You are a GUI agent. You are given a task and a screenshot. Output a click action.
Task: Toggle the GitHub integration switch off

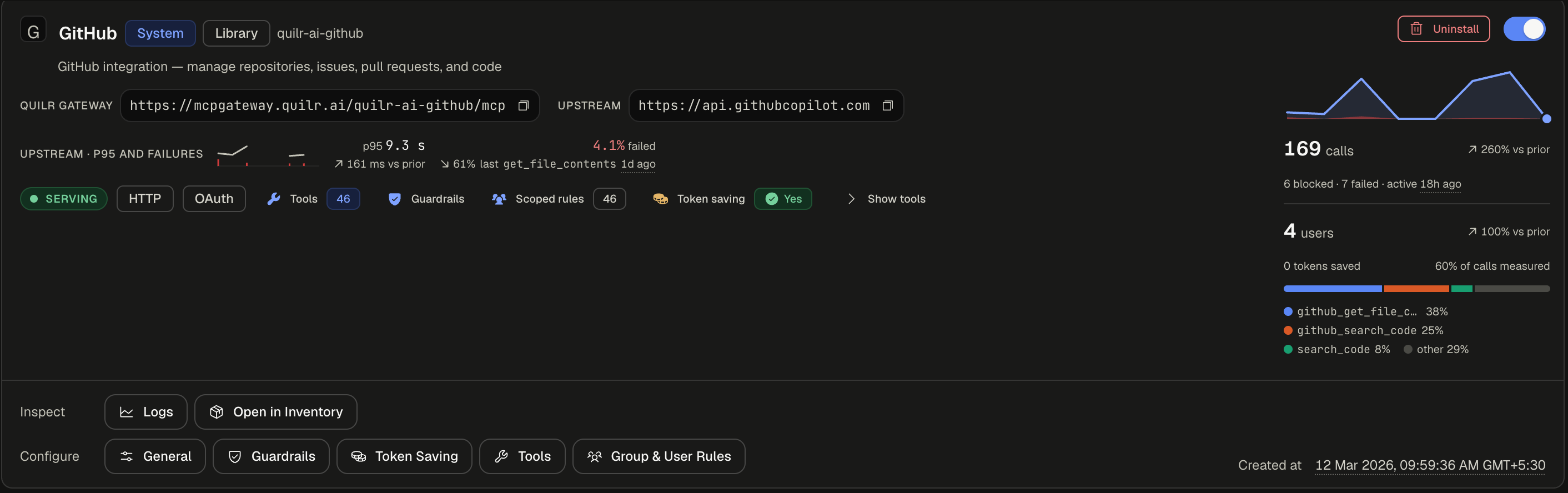pyautogui.click(x=1525, y=29)
